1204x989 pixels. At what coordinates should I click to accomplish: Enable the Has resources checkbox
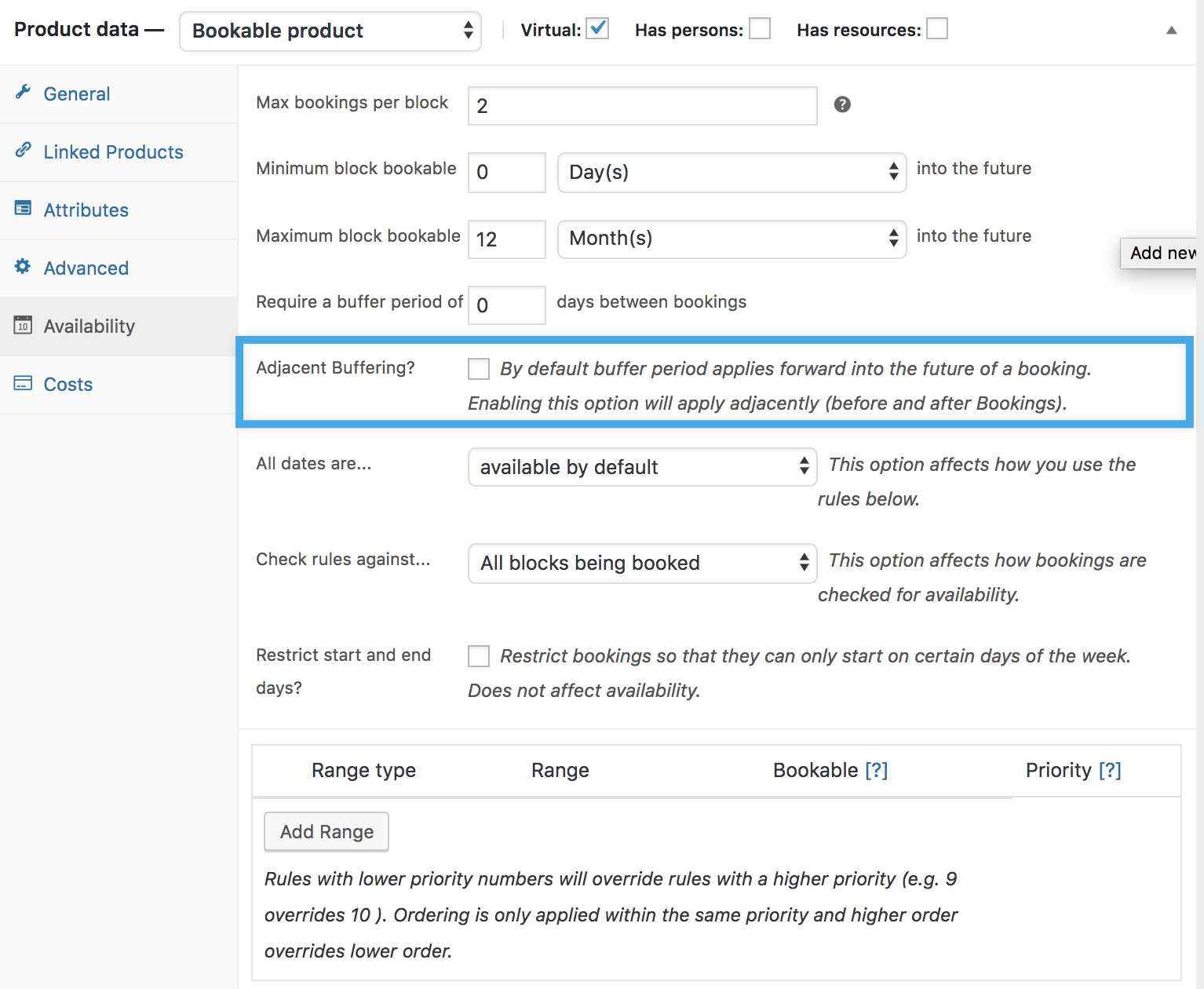pos(937,29)
